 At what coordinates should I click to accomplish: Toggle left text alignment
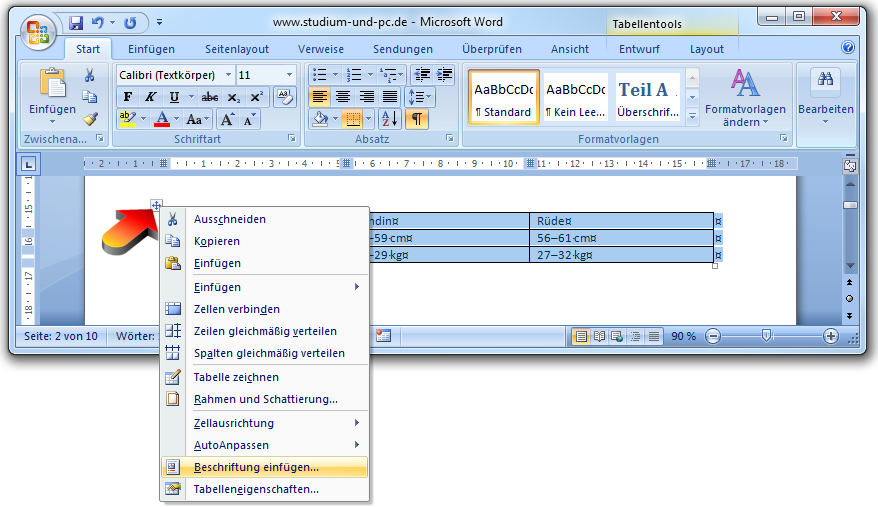click(x=320, y=97)
